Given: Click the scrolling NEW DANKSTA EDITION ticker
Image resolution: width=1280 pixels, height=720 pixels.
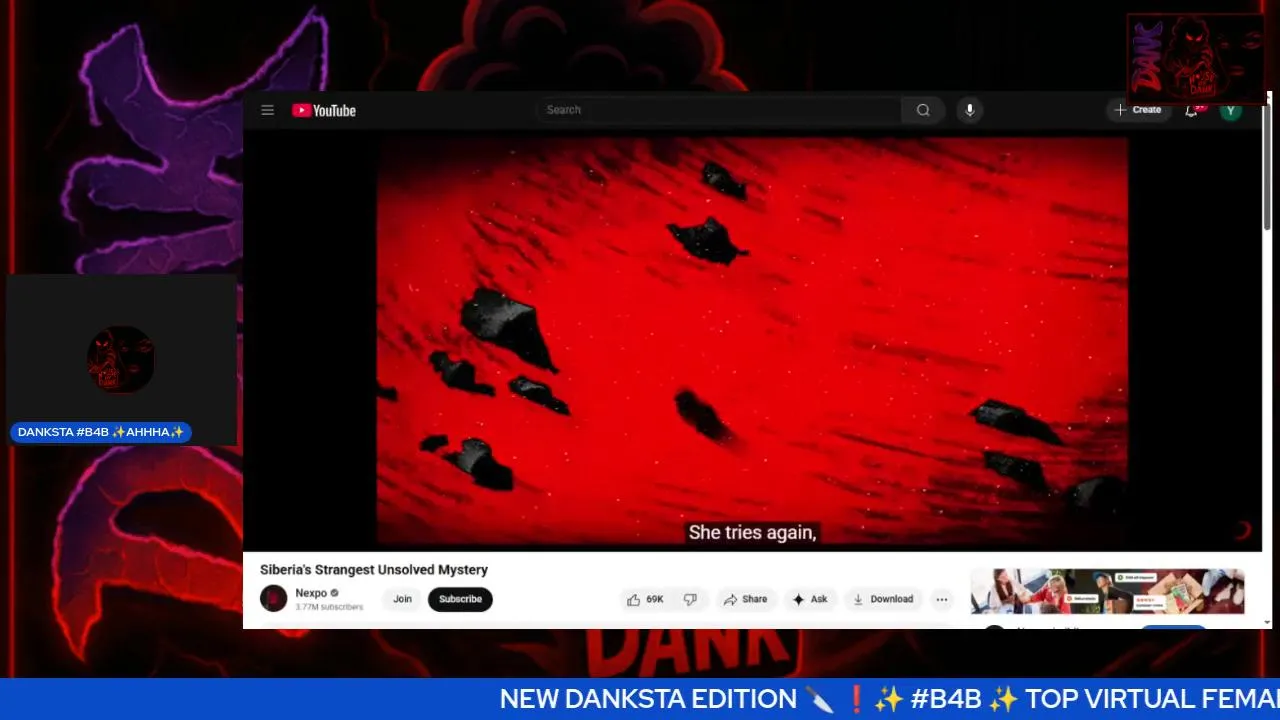Looking at the screenshot, I should [x=640, y=699].
